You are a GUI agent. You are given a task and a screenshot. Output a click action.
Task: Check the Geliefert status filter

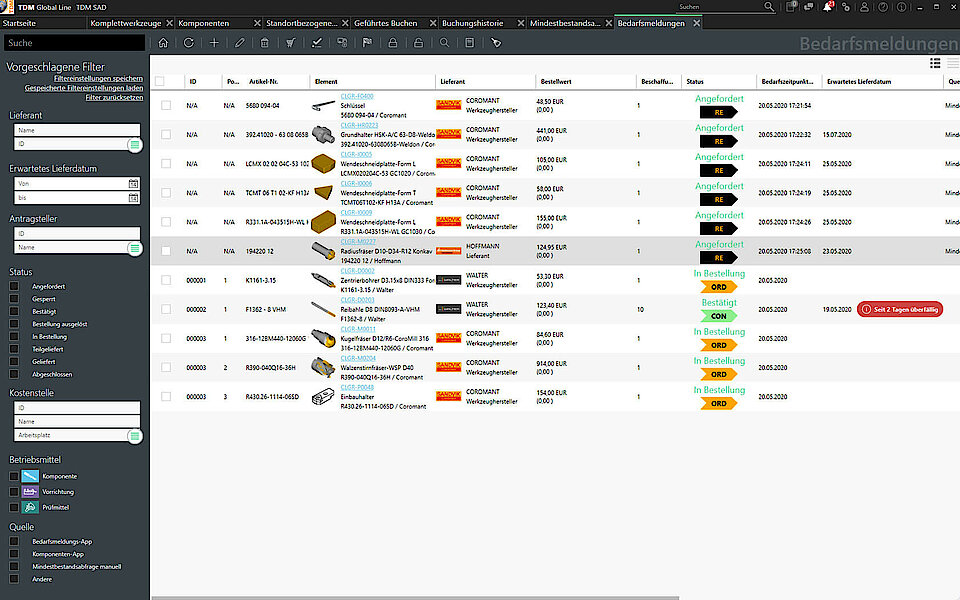tap(14, 361)
